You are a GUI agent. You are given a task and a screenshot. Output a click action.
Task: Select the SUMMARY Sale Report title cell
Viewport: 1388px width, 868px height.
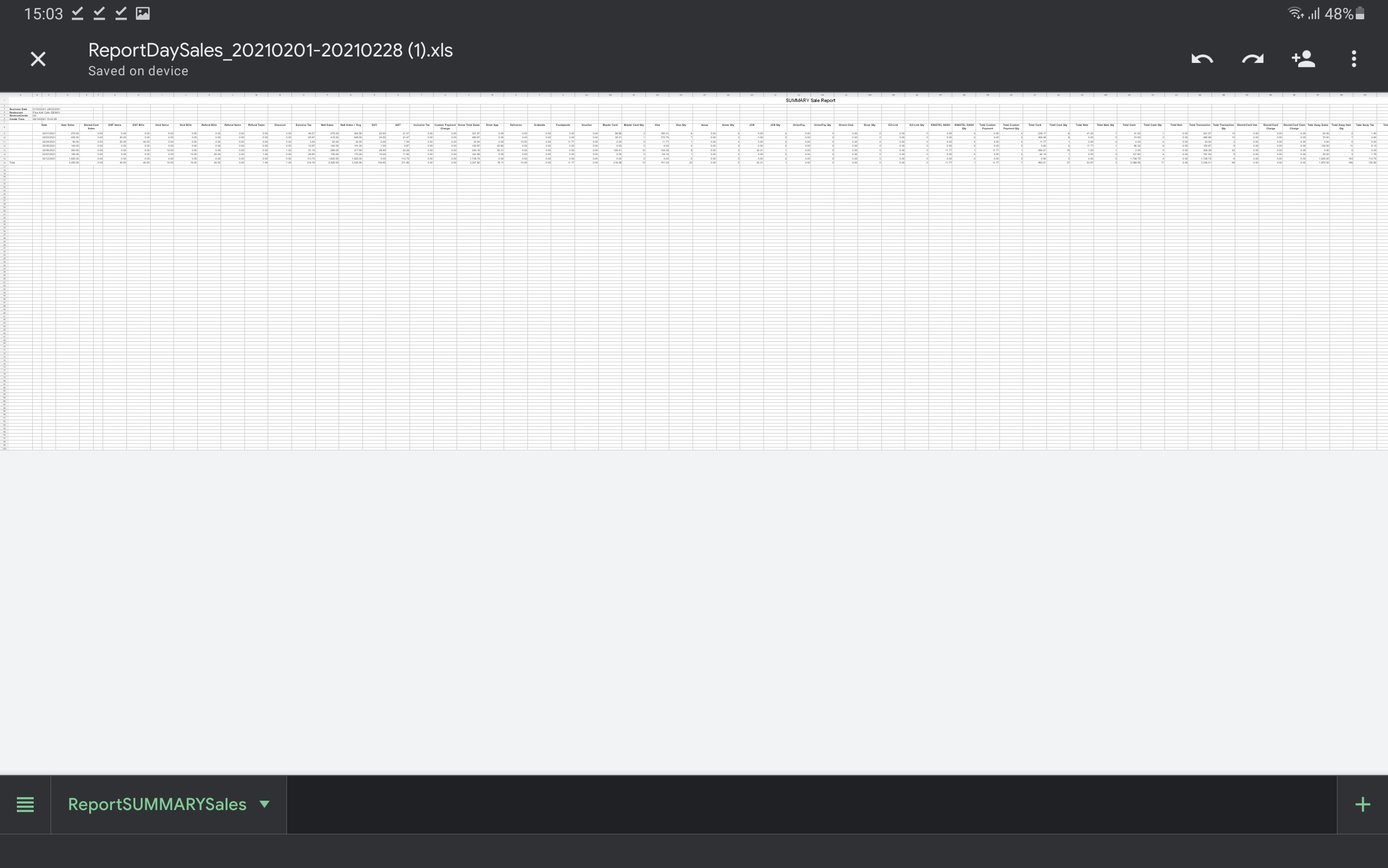[810, 101]
